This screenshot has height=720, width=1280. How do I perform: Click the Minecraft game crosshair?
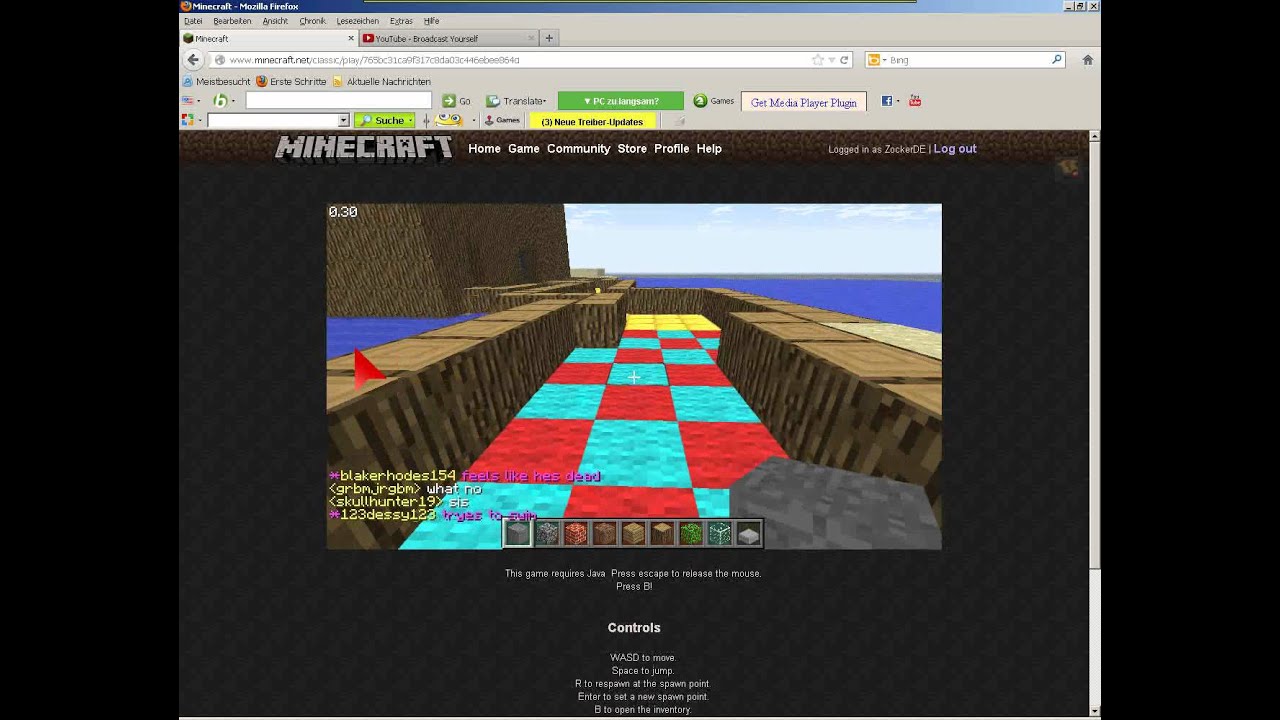(x=633, y=377)
